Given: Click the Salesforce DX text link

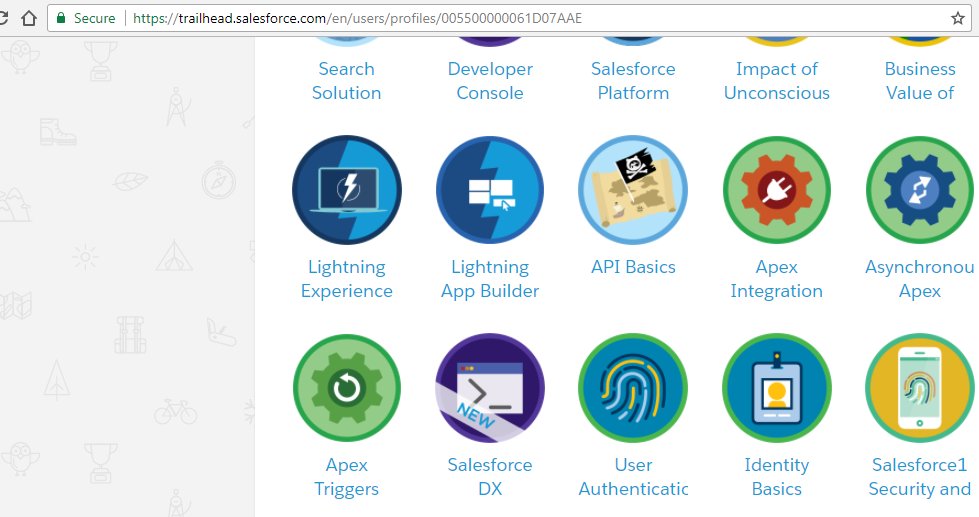Looking at the screenshot, I should (x=490, y=477).
